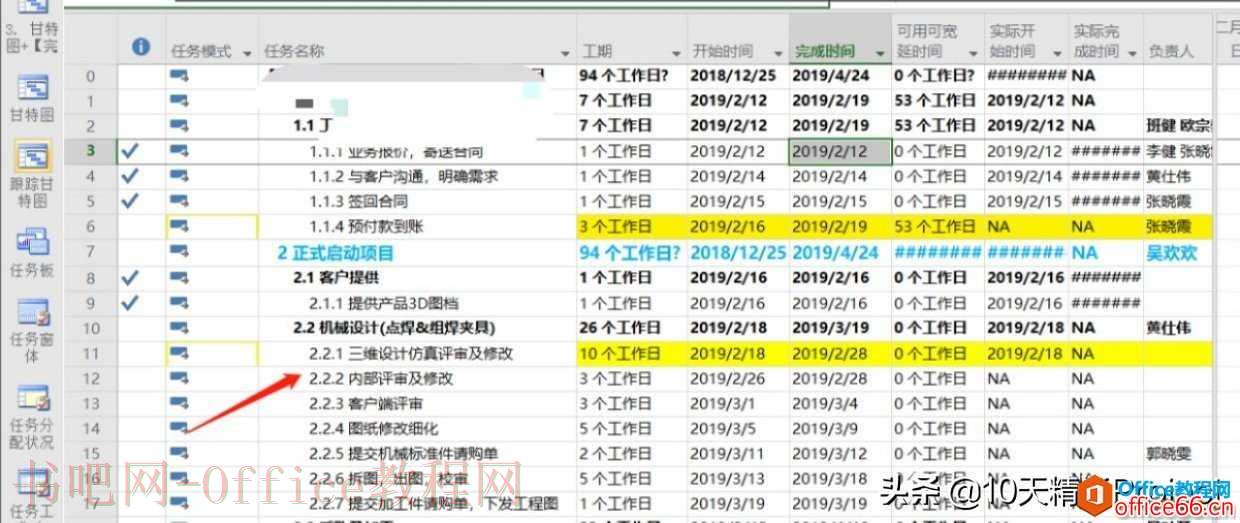
Task: Select the highlighted 10 个工作日 duration cell
Action: [x=631, y=353]
